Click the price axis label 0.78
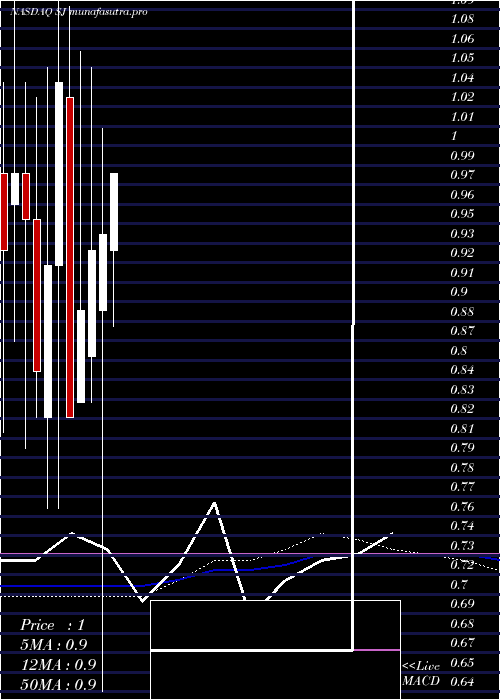 pos(462,467)
